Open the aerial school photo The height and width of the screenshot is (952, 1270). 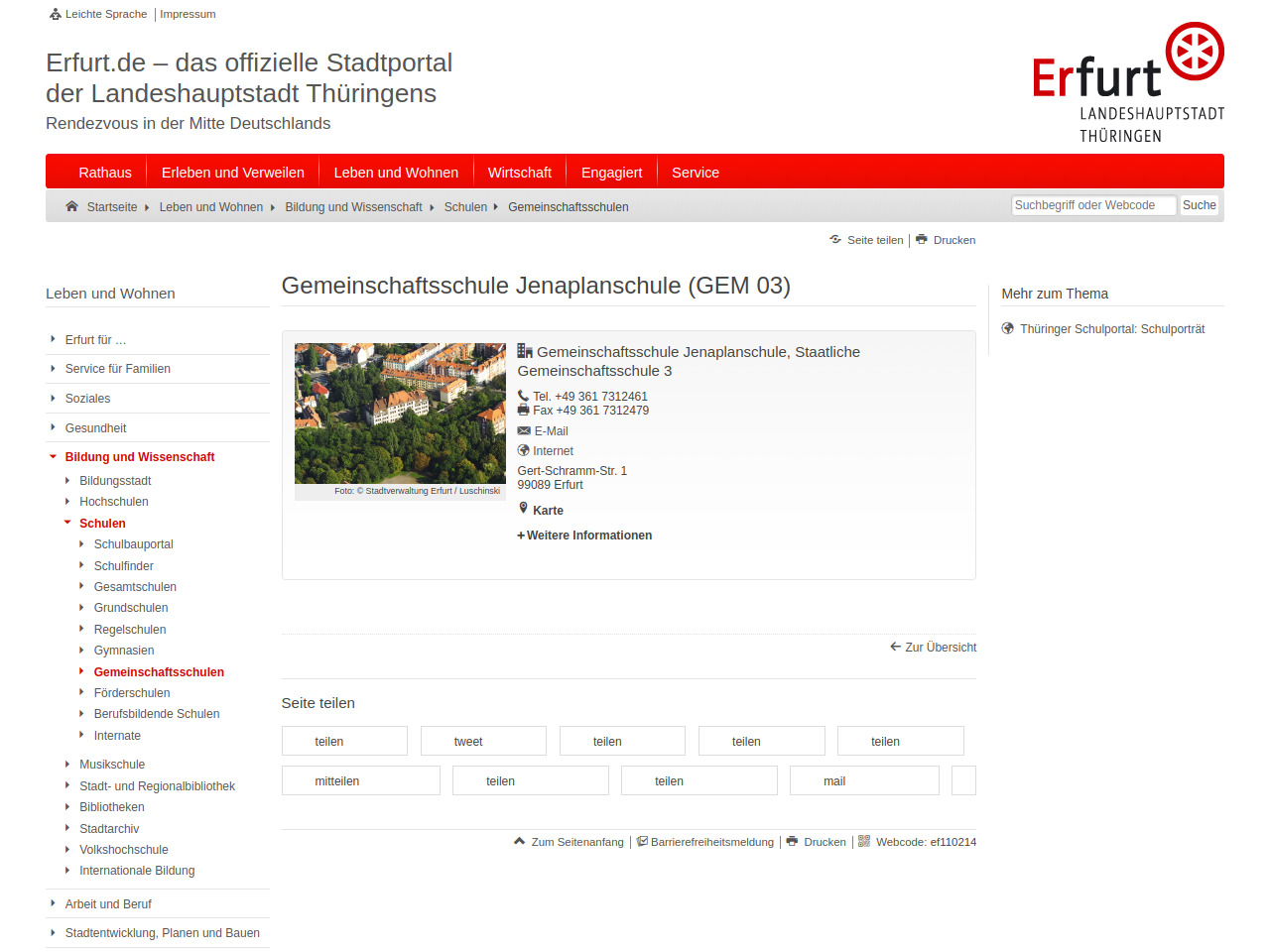point(400,414)
